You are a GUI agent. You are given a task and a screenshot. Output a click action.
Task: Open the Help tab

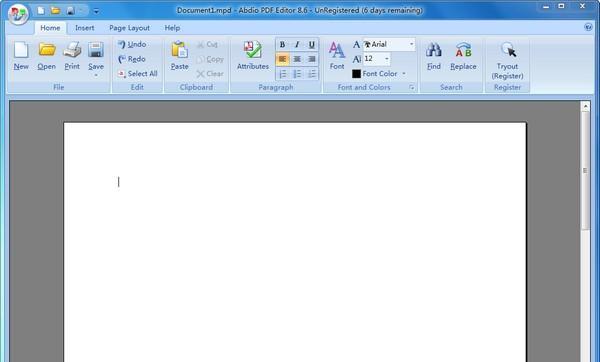[172, 28]
